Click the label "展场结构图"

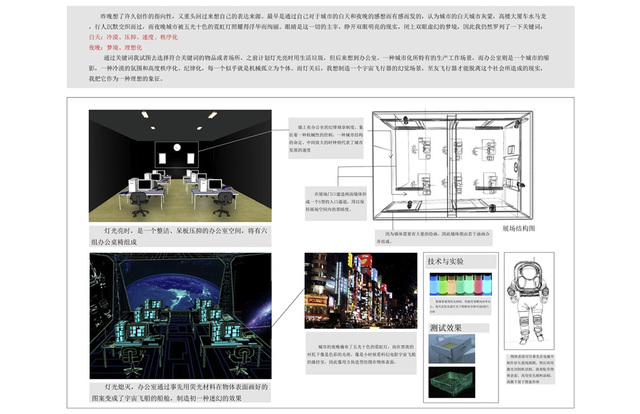518,228
